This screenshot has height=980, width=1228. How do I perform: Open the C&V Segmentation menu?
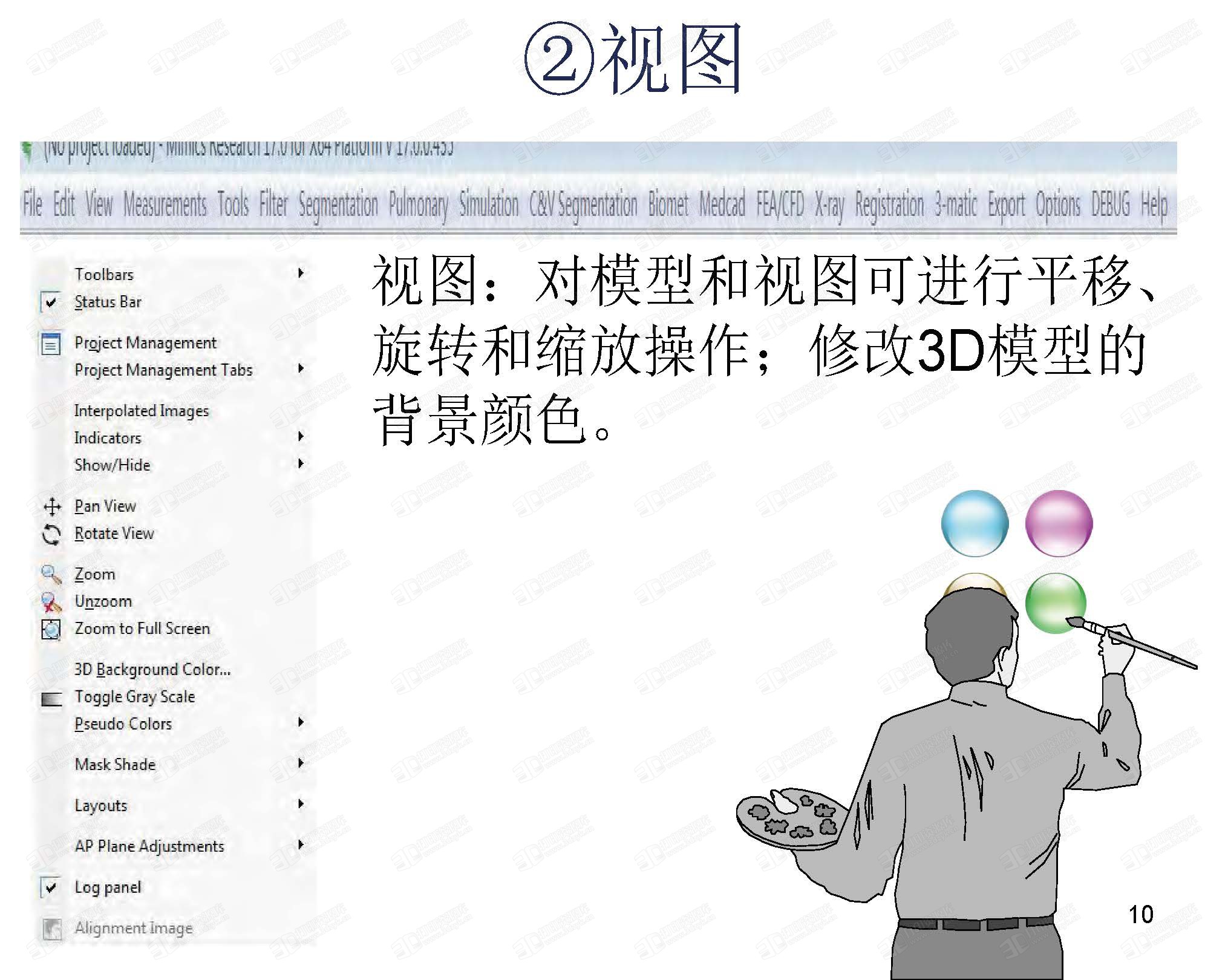(x=584, y=206)
